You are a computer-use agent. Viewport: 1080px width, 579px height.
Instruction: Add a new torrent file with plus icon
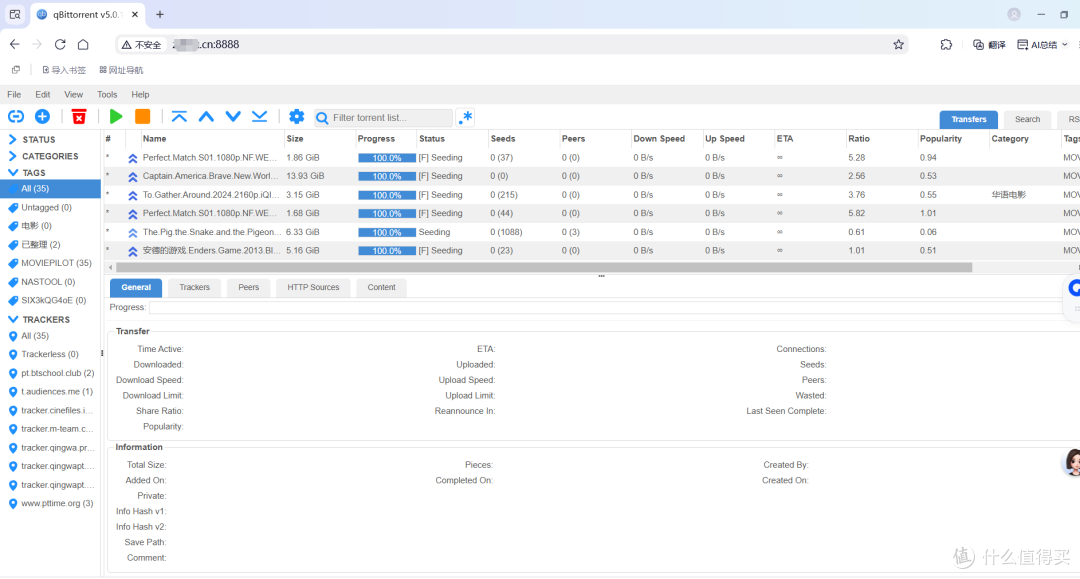[x=42, y=117]
